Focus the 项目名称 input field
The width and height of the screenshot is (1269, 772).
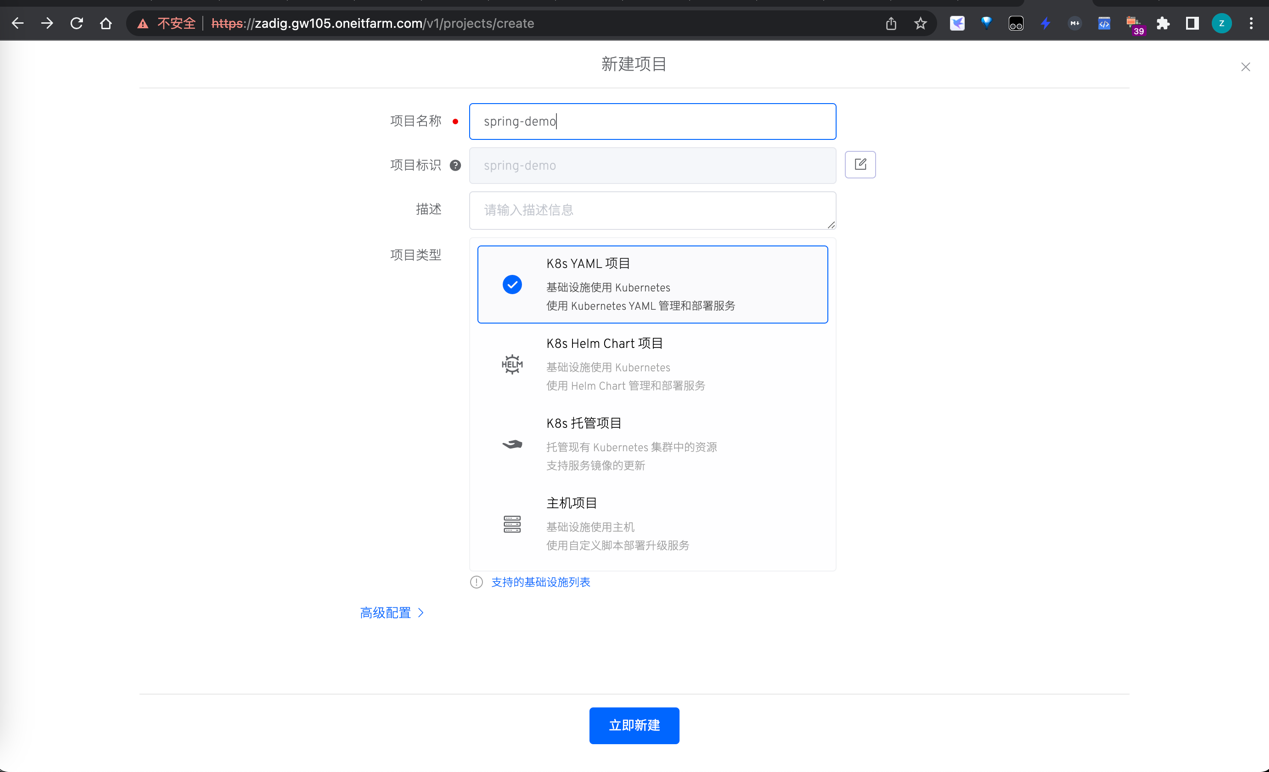[x=652, y=121]
